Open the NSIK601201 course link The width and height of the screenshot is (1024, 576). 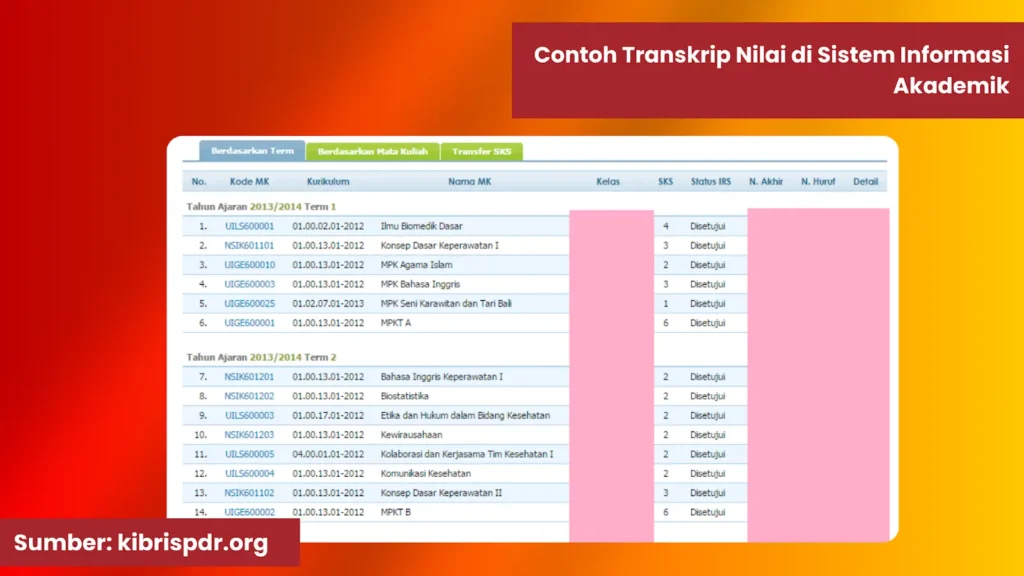click(249, 377)
